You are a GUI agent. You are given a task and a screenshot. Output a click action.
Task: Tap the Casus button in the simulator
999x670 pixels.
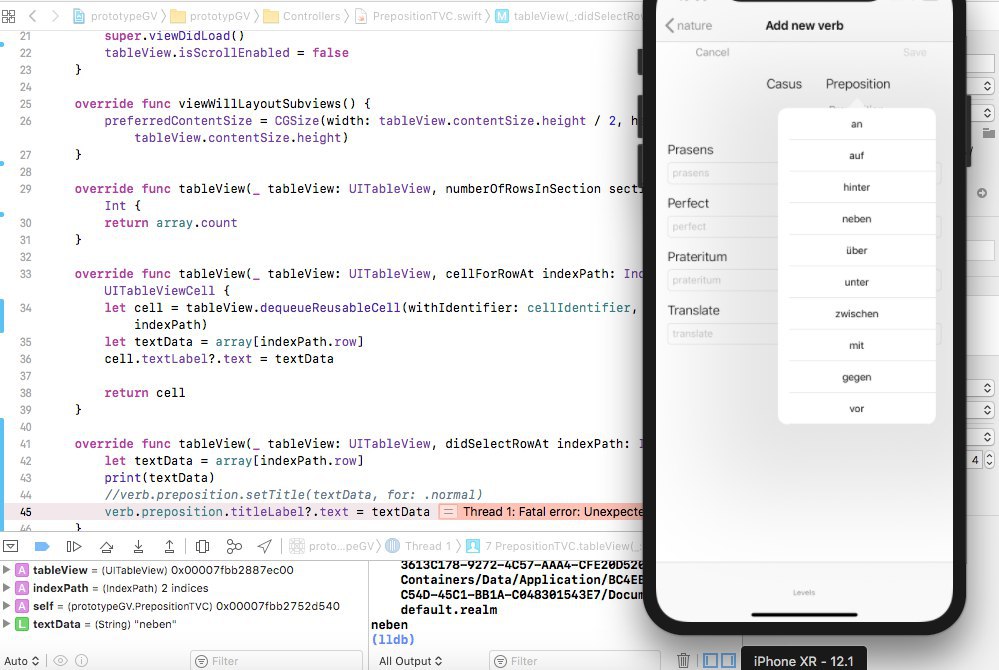(784, 84)
